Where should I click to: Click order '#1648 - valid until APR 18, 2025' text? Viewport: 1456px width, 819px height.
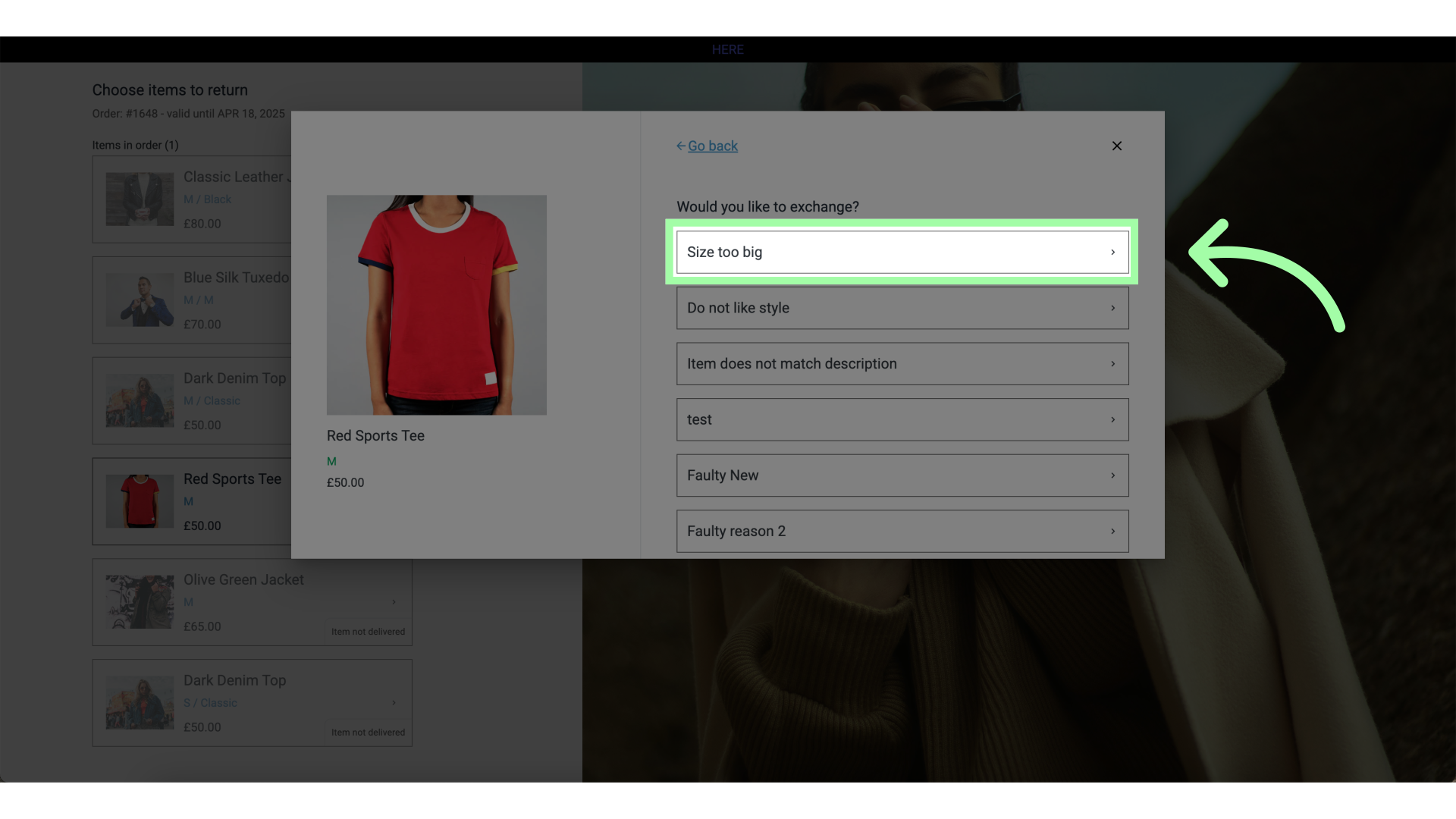pos(205,114)
